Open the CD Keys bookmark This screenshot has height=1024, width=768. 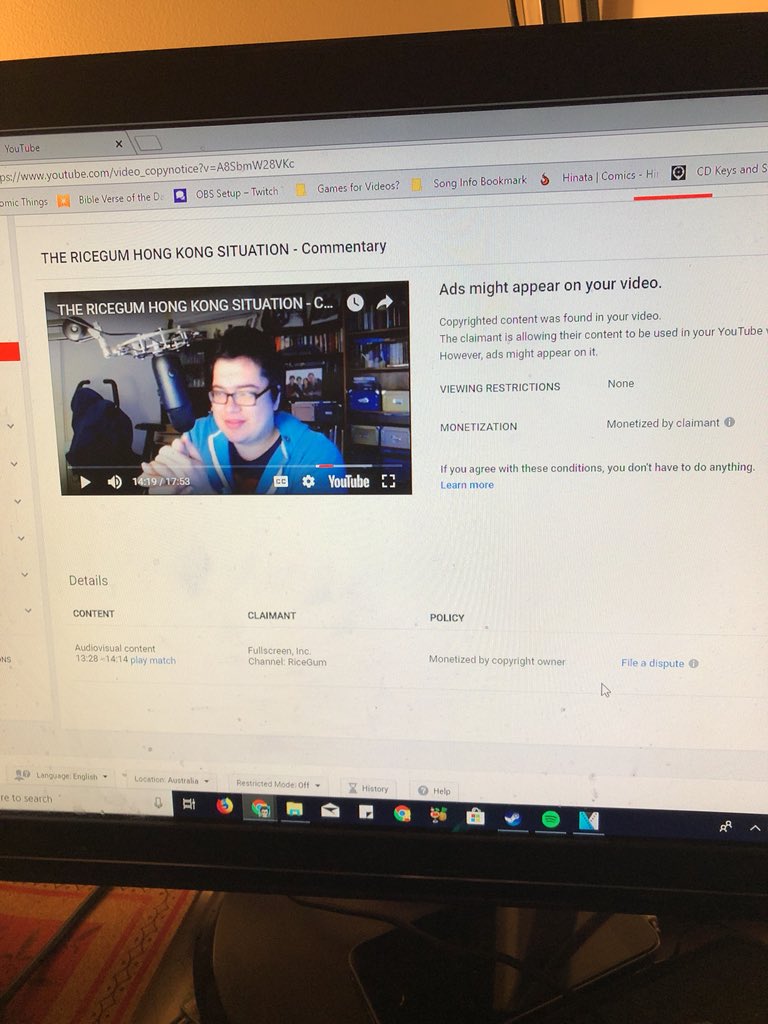click(x=720, y=171)
